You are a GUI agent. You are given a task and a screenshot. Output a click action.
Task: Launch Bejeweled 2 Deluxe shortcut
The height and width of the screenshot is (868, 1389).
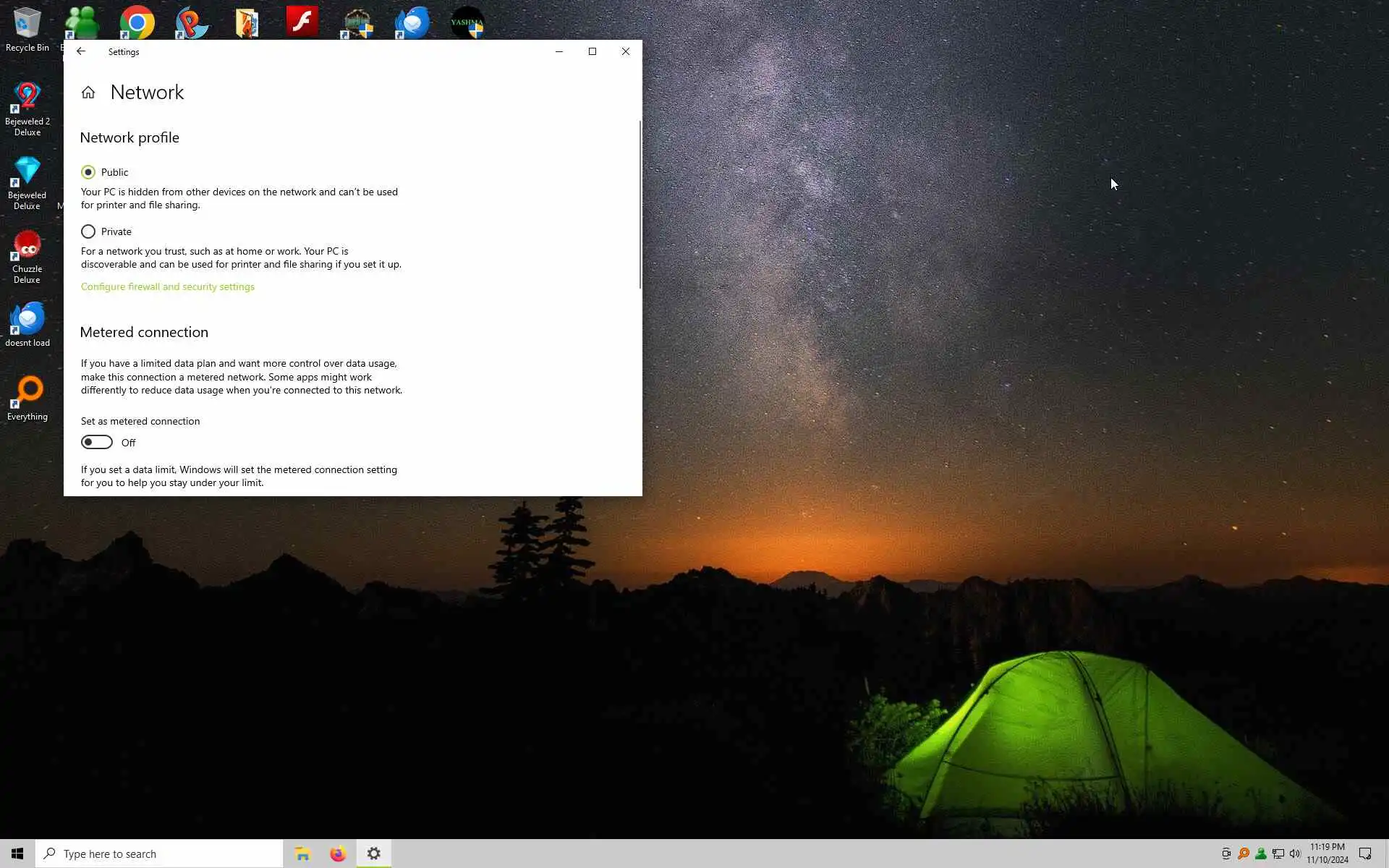(x=27, y=107)
